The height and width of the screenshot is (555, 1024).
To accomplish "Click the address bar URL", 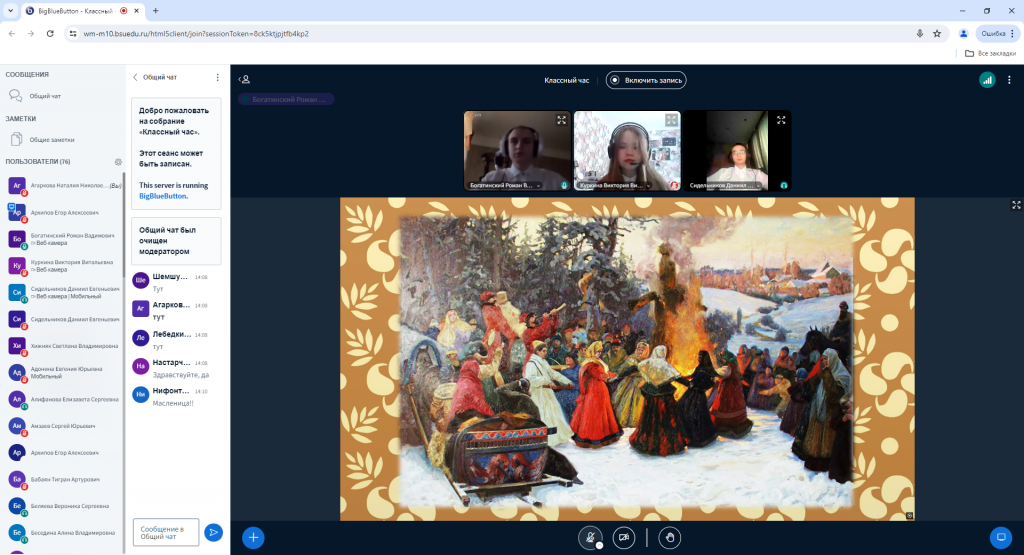I will coord(196,33).
